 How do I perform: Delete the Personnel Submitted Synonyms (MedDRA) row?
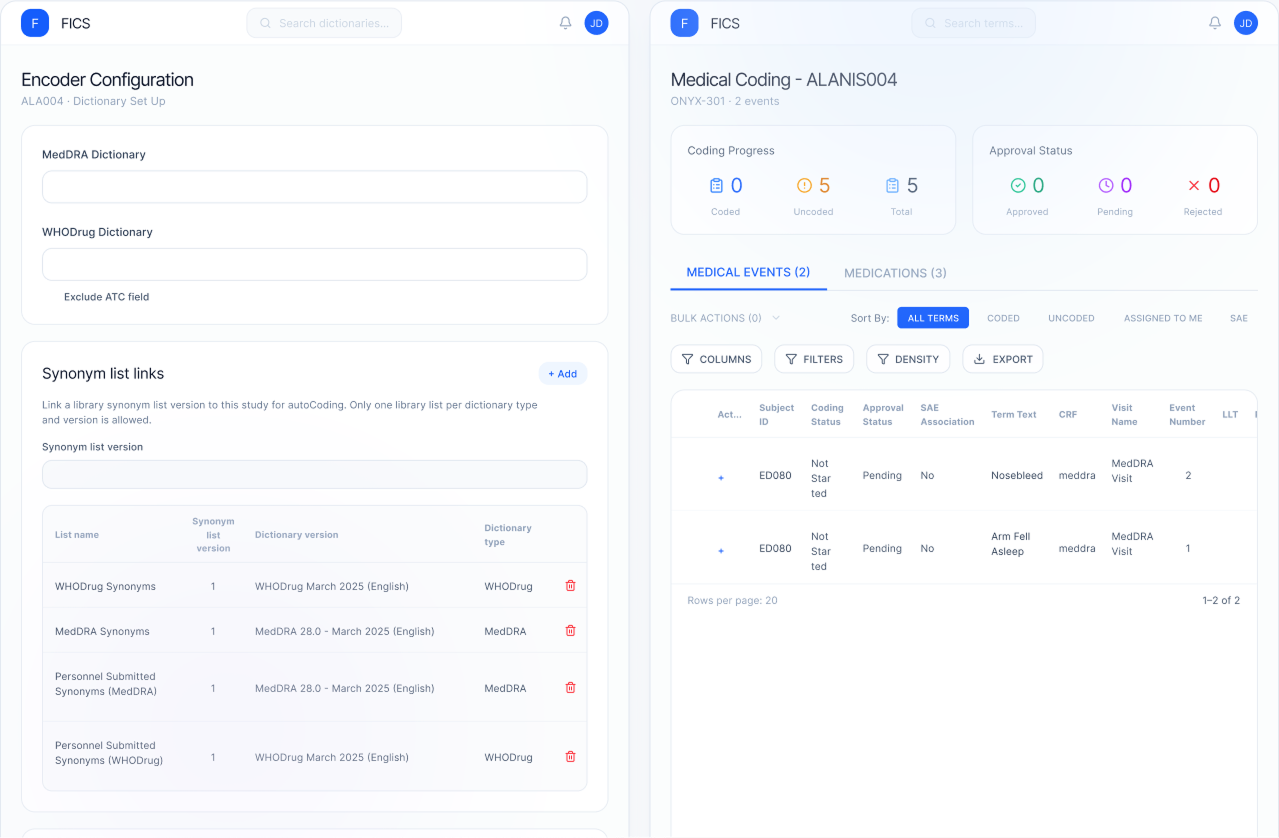570,687
